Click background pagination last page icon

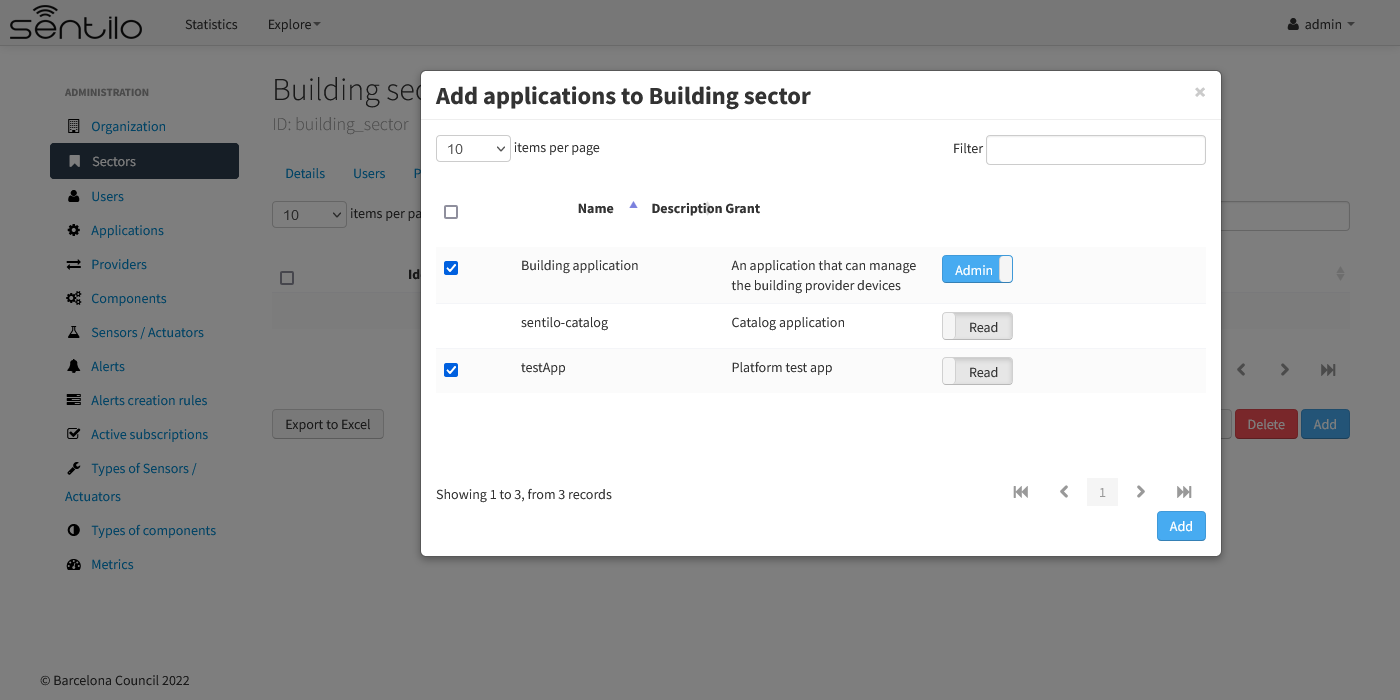1328,370
